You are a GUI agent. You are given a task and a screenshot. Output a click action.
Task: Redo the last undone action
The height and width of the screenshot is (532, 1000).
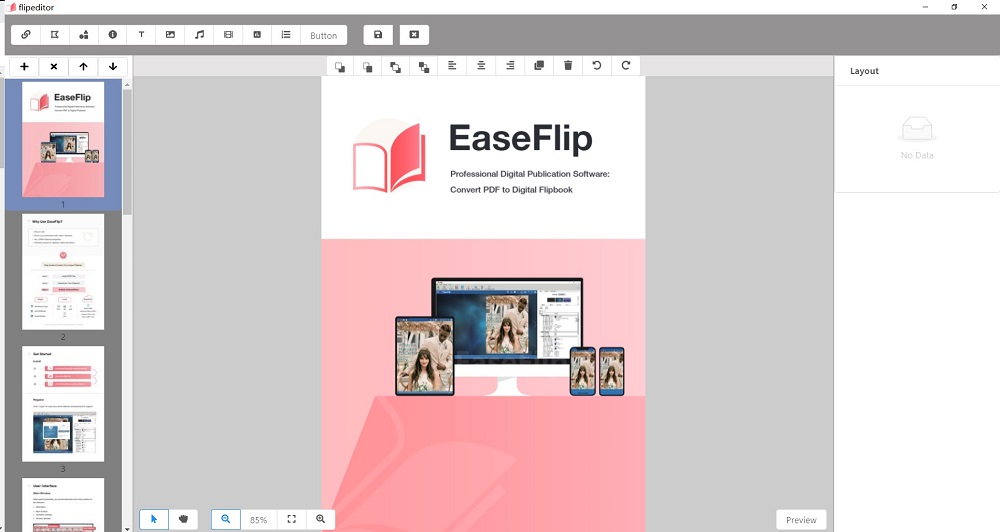click(626, 66)
